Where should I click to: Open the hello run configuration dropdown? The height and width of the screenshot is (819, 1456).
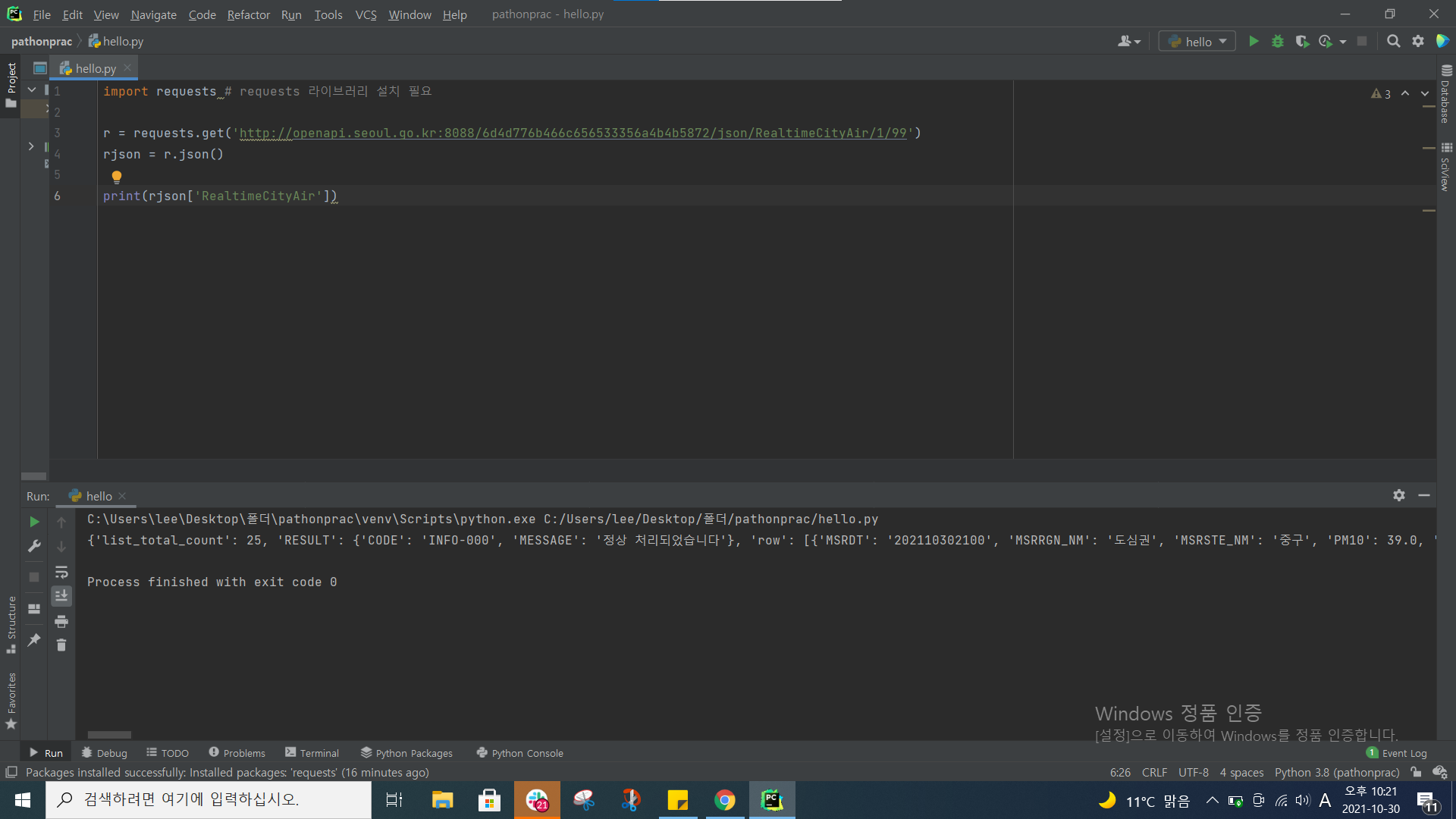point(1197,42)
